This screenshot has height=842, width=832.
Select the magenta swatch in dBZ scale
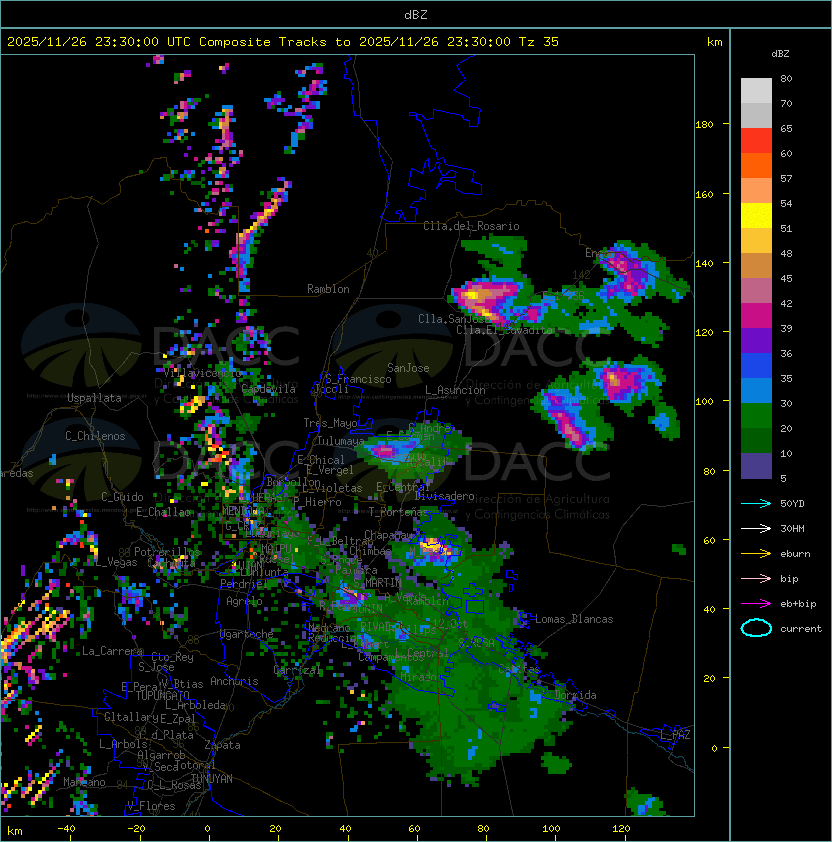pos(756,316)
